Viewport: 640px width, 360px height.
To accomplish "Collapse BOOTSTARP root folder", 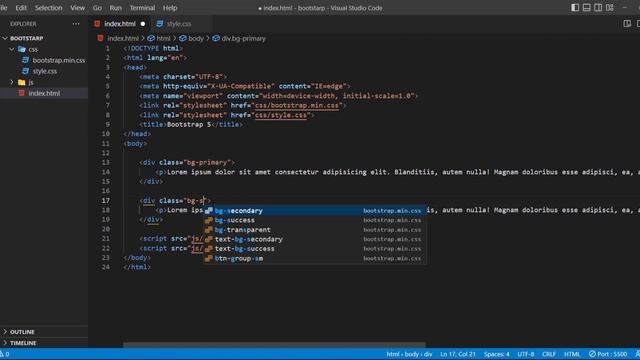I will pyautogui.click(x=5, y=38).
